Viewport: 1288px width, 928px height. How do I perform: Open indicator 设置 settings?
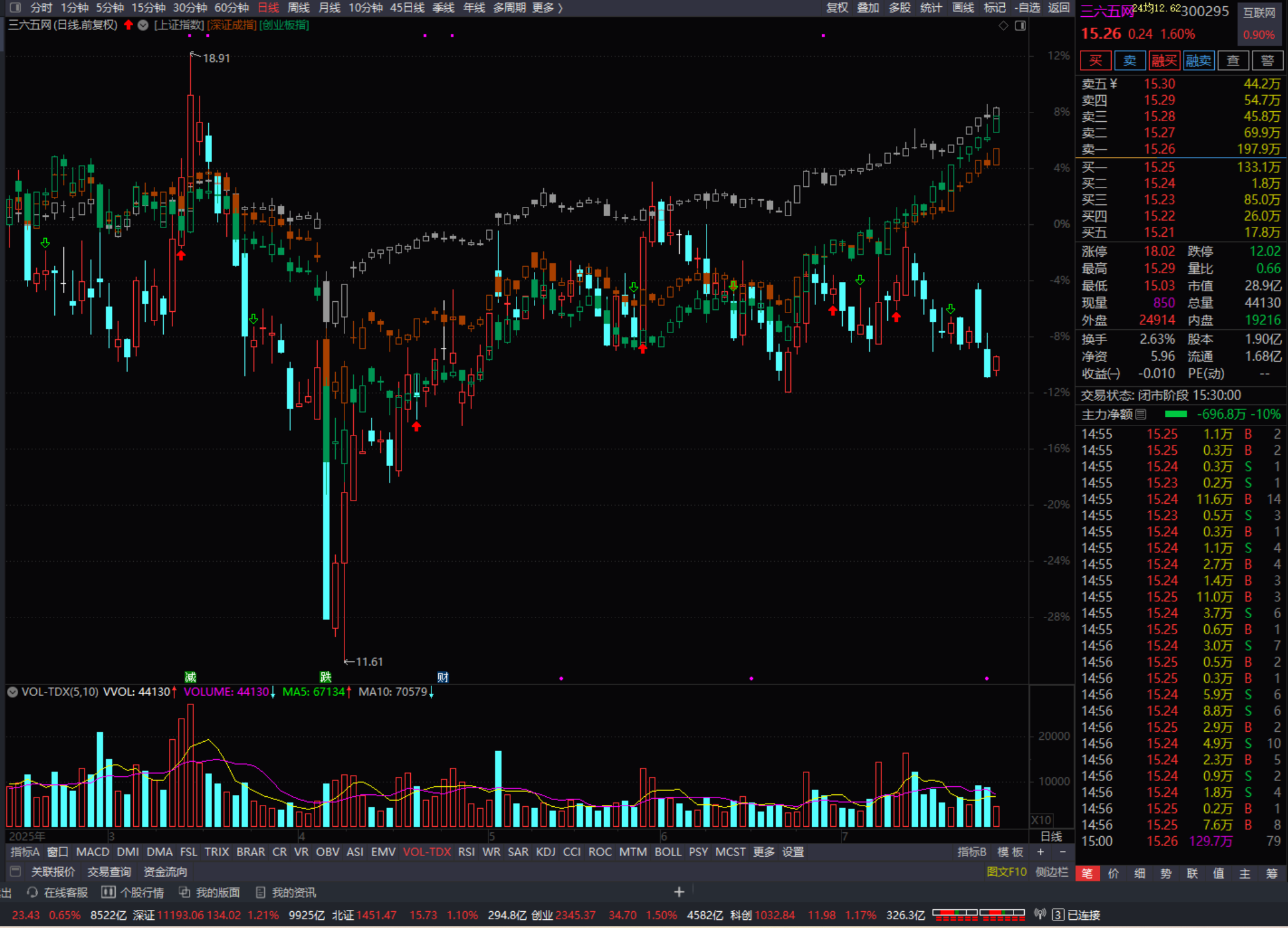pos(793,852)
